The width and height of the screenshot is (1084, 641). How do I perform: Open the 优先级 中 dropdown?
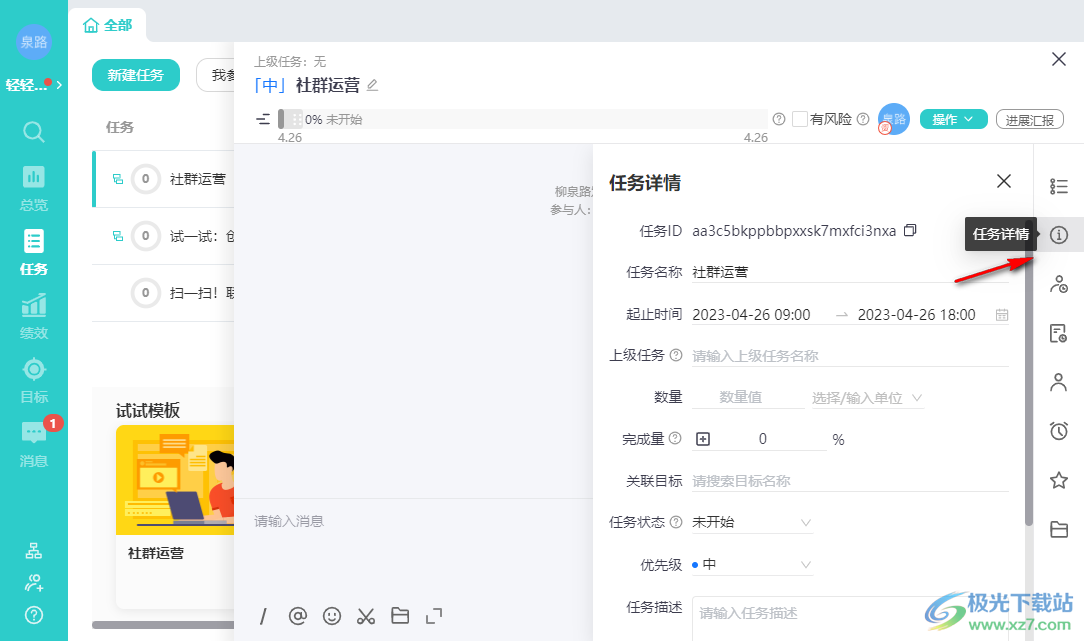[x=752, y=564]
